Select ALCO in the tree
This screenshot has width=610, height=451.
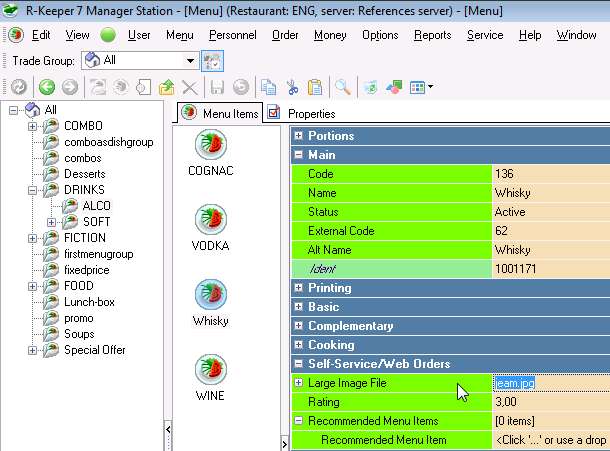(x=96, y=205)
